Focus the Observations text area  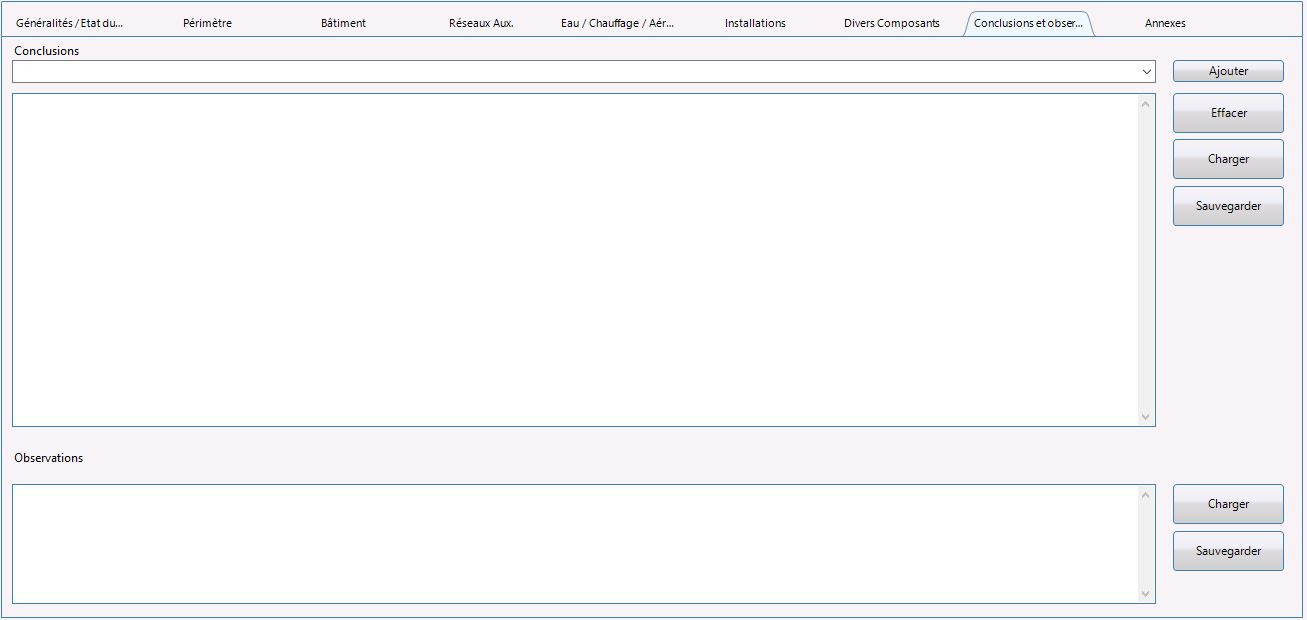tap(576, 544)
